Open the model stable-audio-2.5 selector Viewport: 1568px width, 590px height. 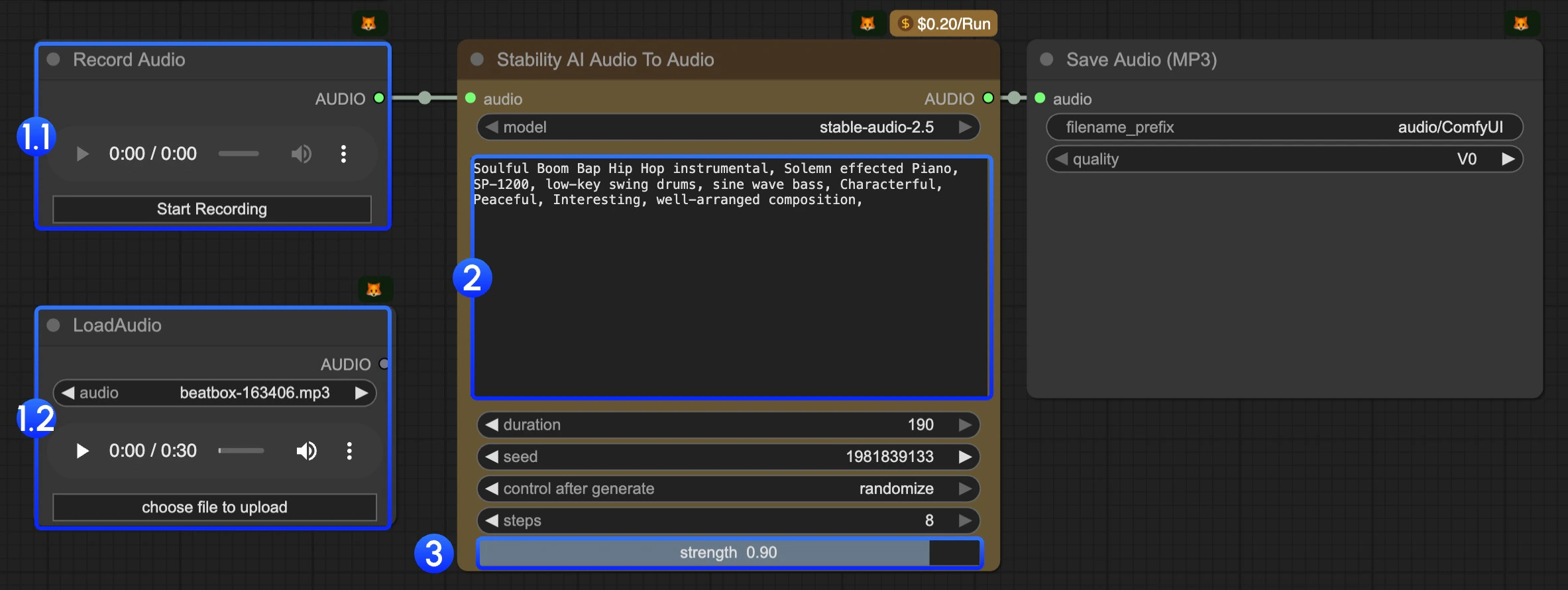(x=728, y=127)
